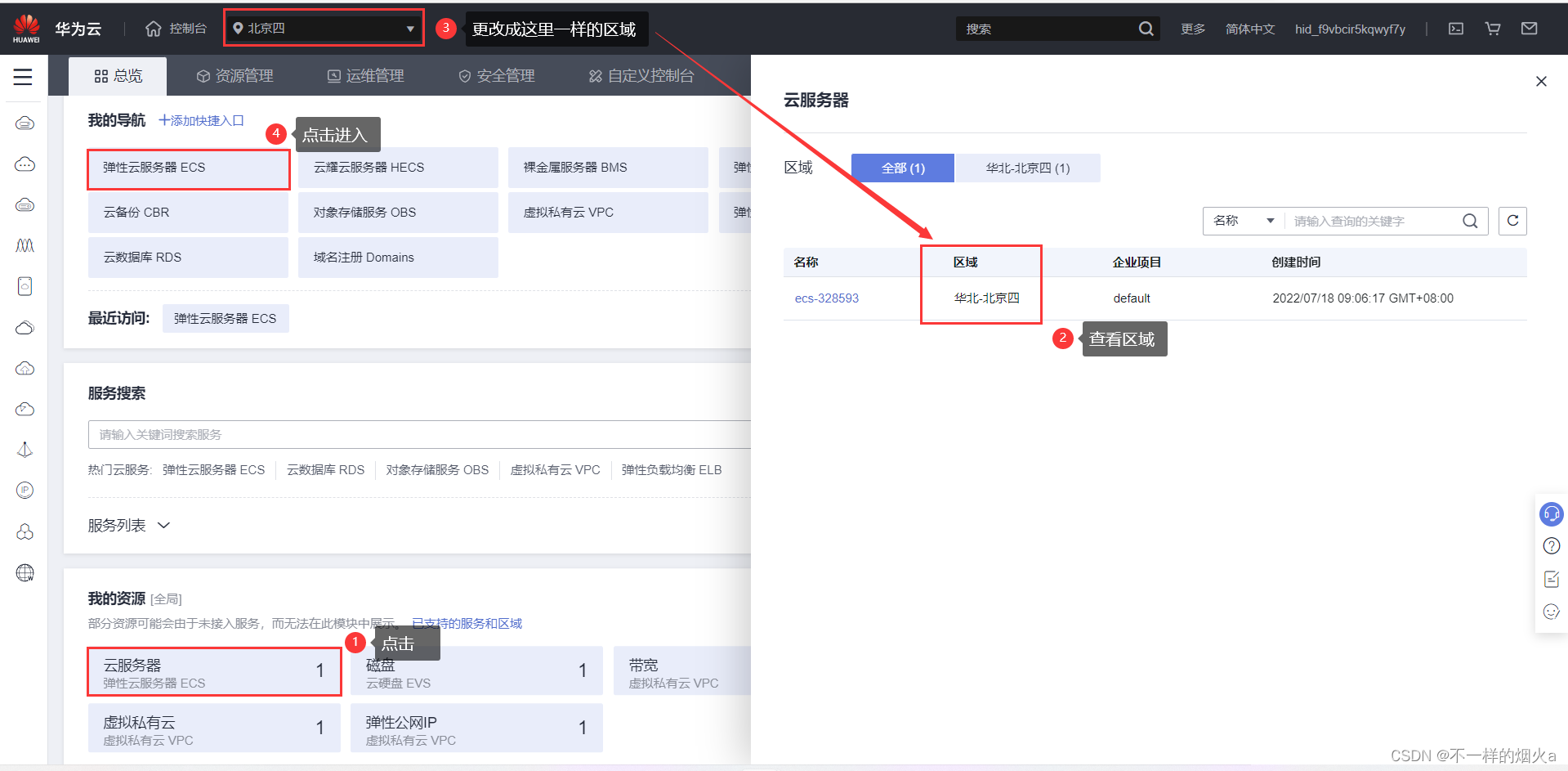Click the globe icon in the sidebar
The image size is (1568, 771).
pyautogui.click(x=25, y=572)
